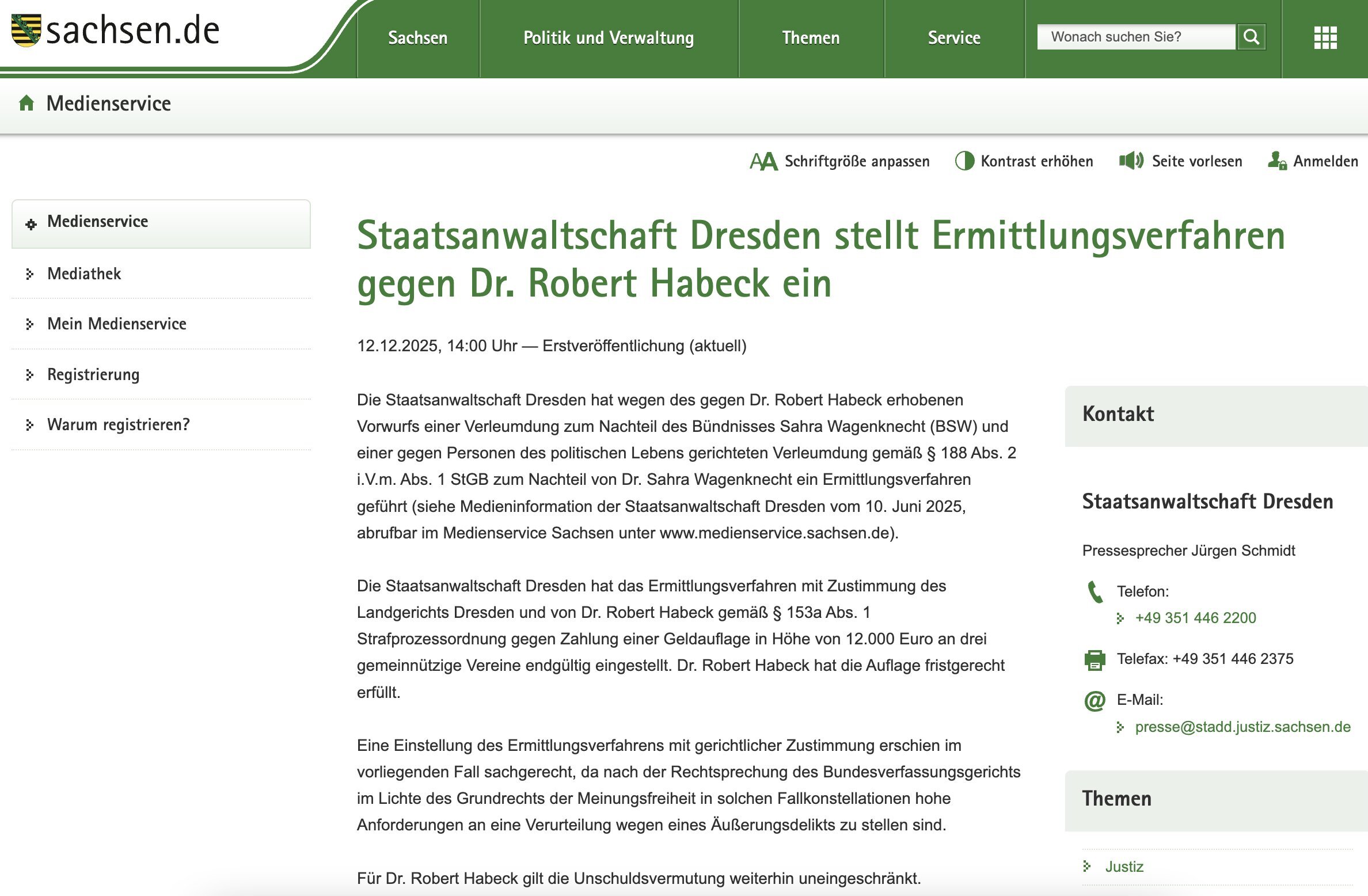Viewport: 1368px width, 896px height.
Task: Open the Themen top navigation menu
Action: [x=810, y=38]
